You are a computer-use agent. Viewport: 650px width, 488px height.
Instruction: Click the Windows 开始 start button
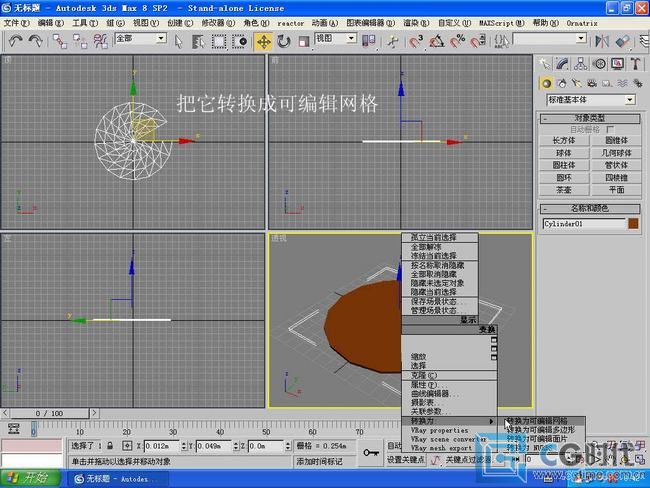pyautogui.click(x=30, y=478)
